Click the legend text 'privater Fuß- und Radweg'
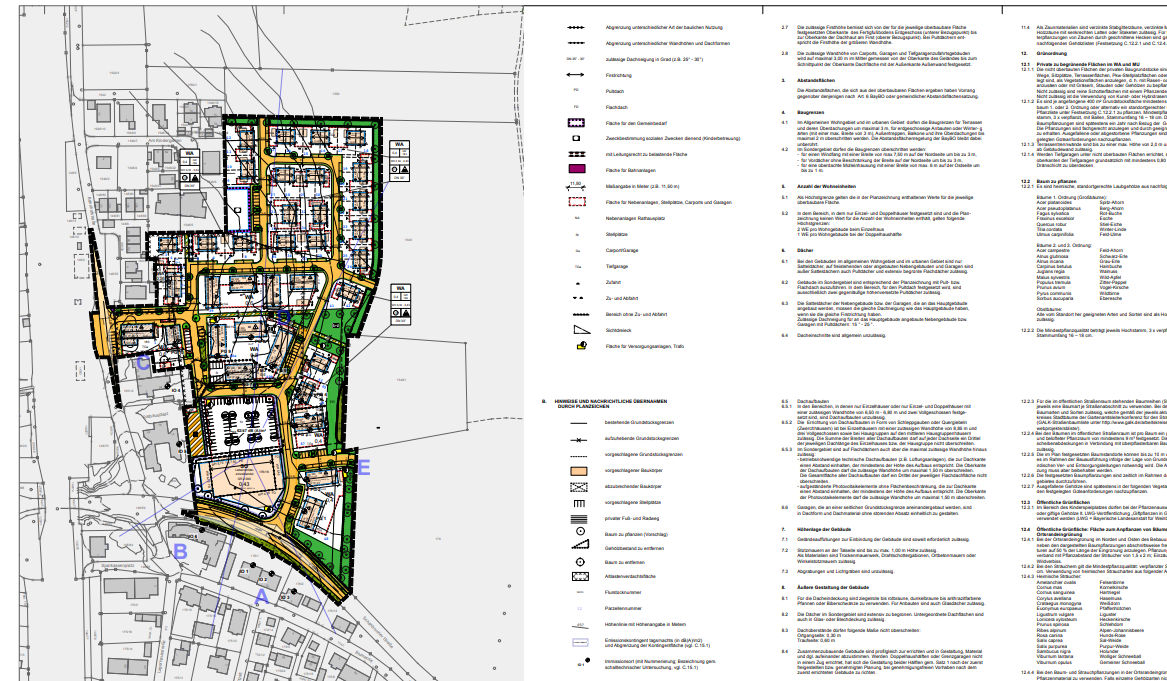 632,519
